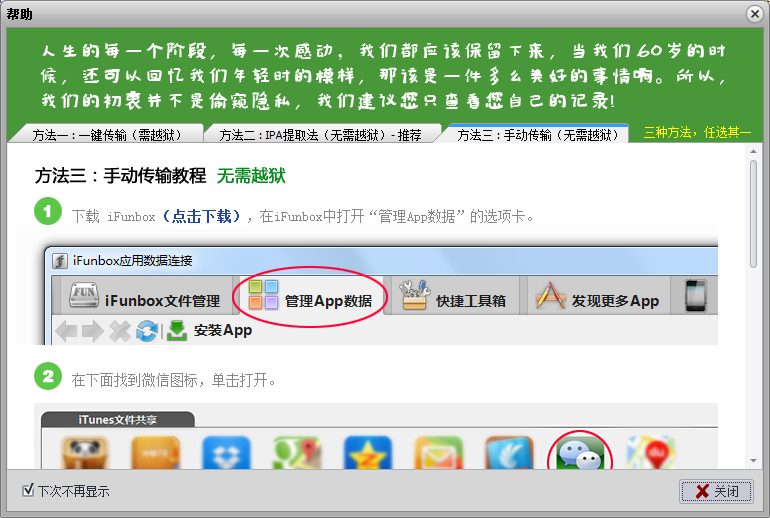The width and height of the screenshot is (770, 518).
Task: Click the circled WeChat app icon
Action: pos(580,453)
